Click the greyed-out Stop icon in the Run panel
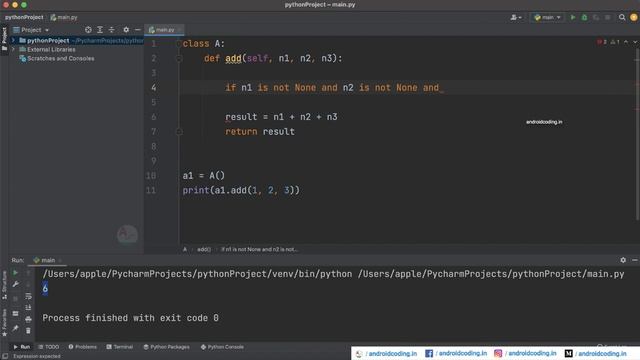Viewport: 640px width, 360px height. pos(16,299)
